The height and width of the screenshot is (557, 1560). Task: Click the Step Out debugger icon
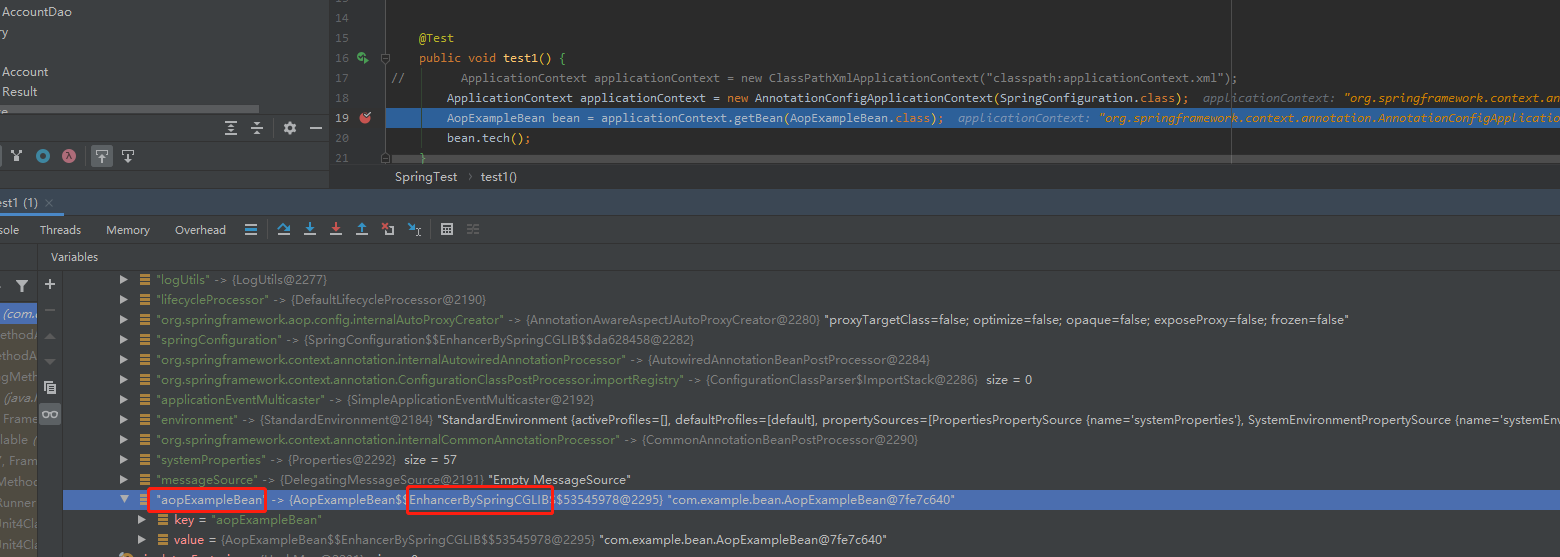click(x=362, y=230)
